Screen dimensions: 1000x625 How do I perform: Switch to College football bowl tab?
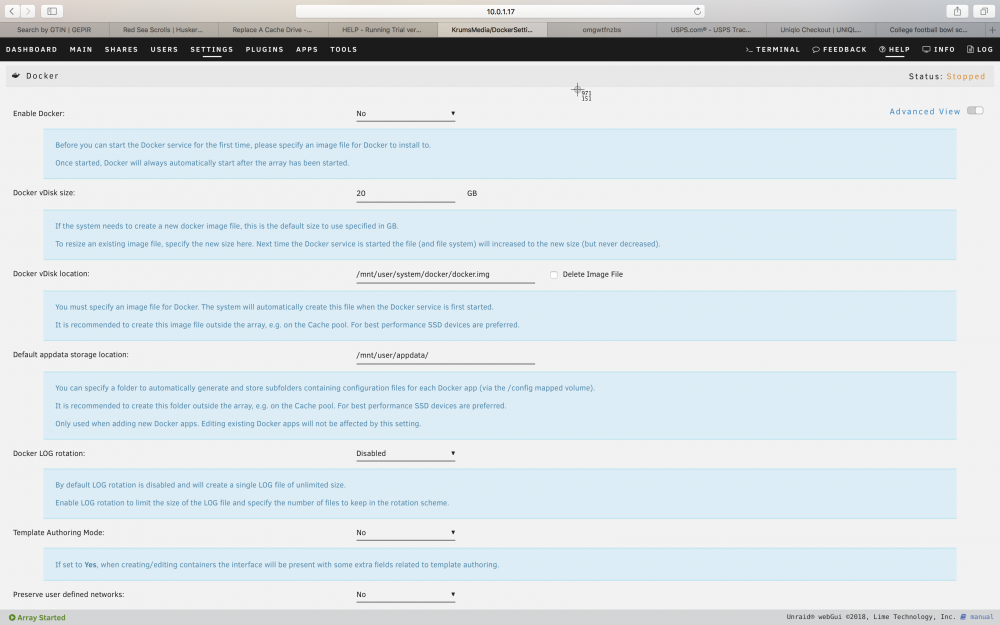[x=930, y=29]
